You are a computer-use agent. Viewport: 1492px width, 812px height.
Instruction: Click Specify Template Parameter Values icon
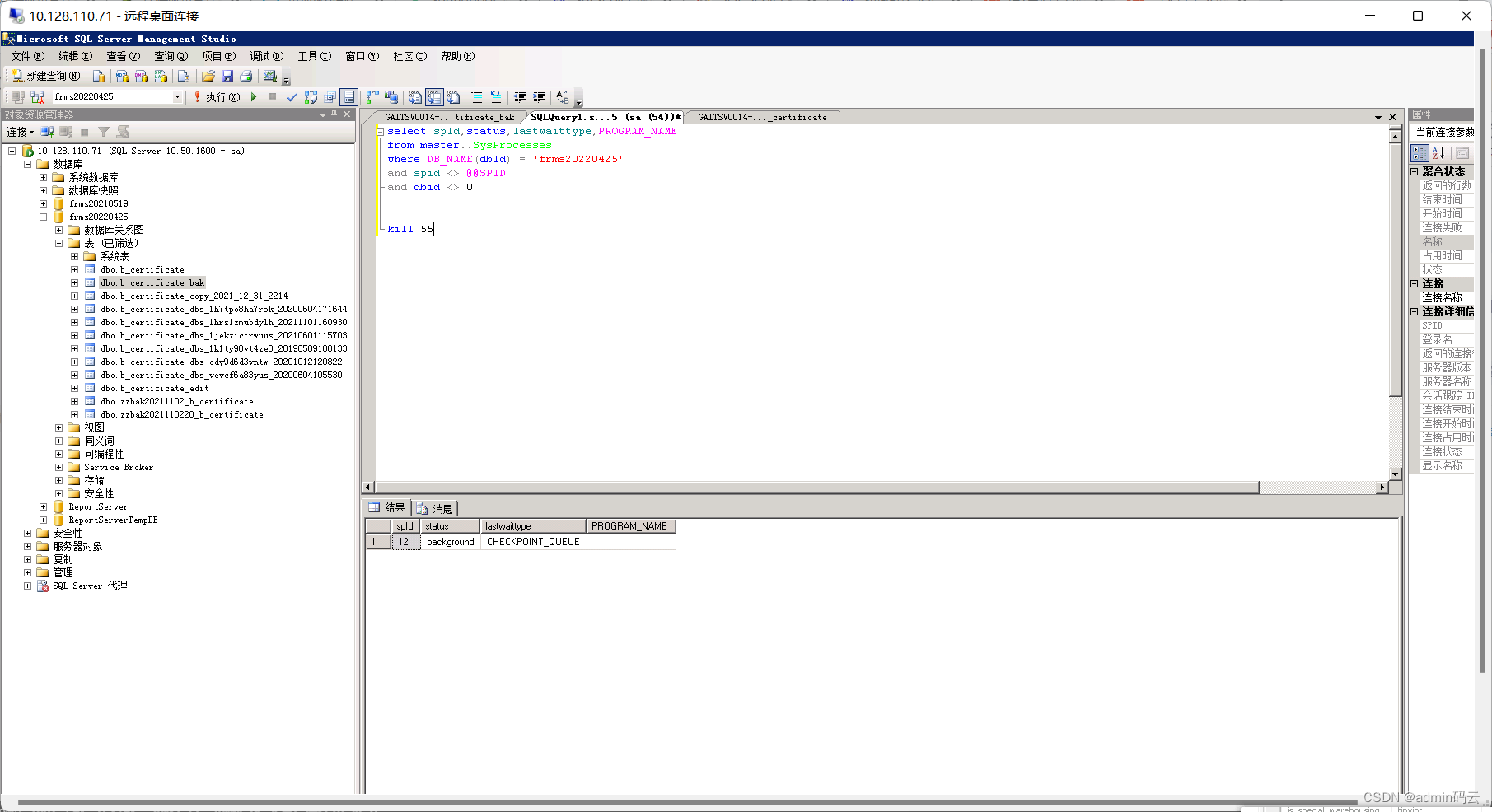click(563, 97)
